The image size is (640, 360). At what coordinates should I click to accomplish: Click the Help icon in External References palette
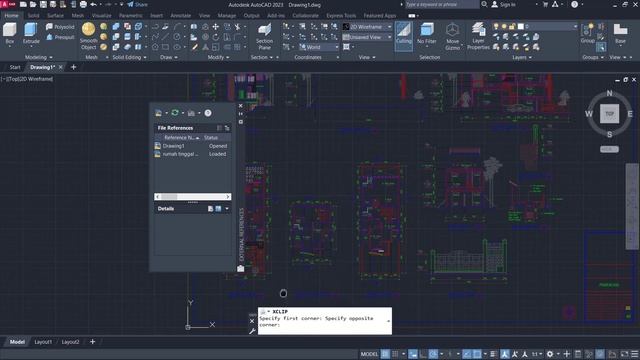click(208, 113)
